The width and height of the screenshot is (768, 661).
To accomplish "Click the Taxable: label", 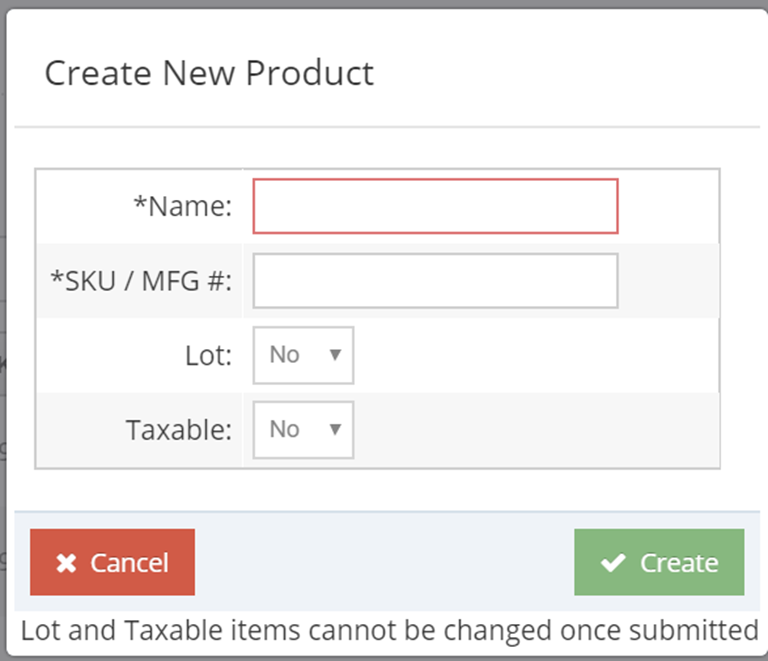I will click(x=179, y=430).
